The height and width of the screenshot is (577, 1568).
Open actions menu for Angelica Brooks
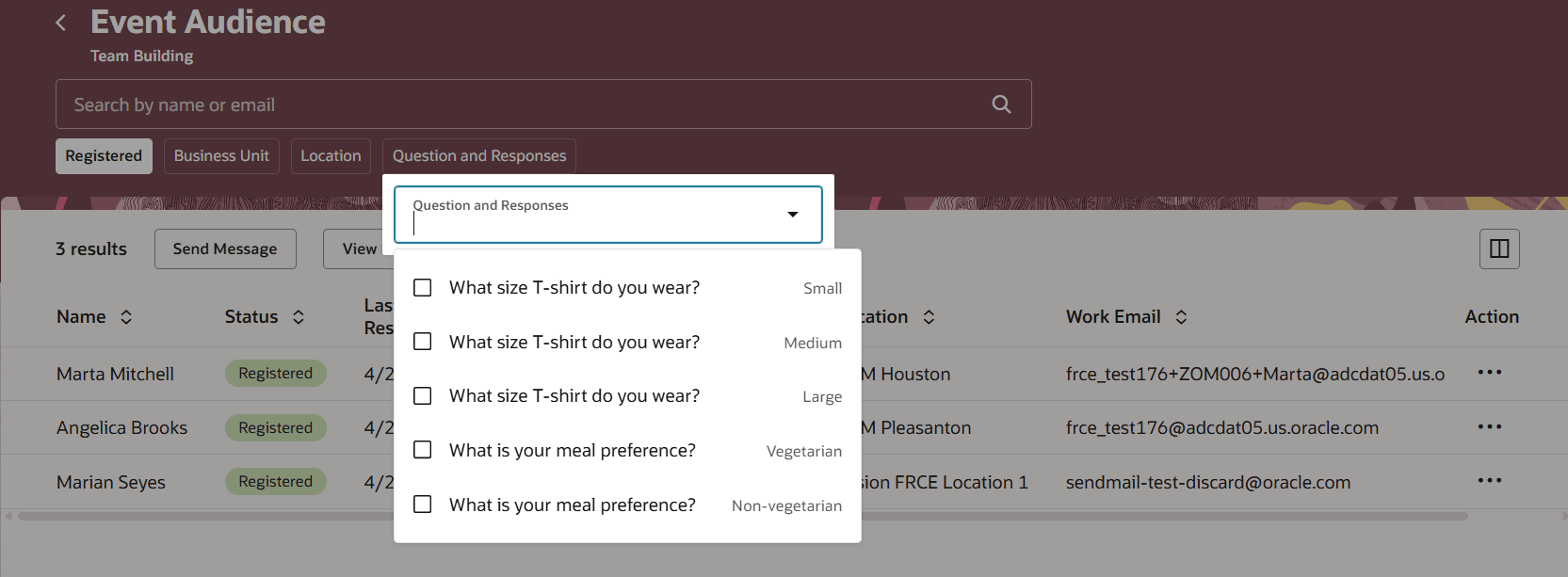coord(1490,427)
